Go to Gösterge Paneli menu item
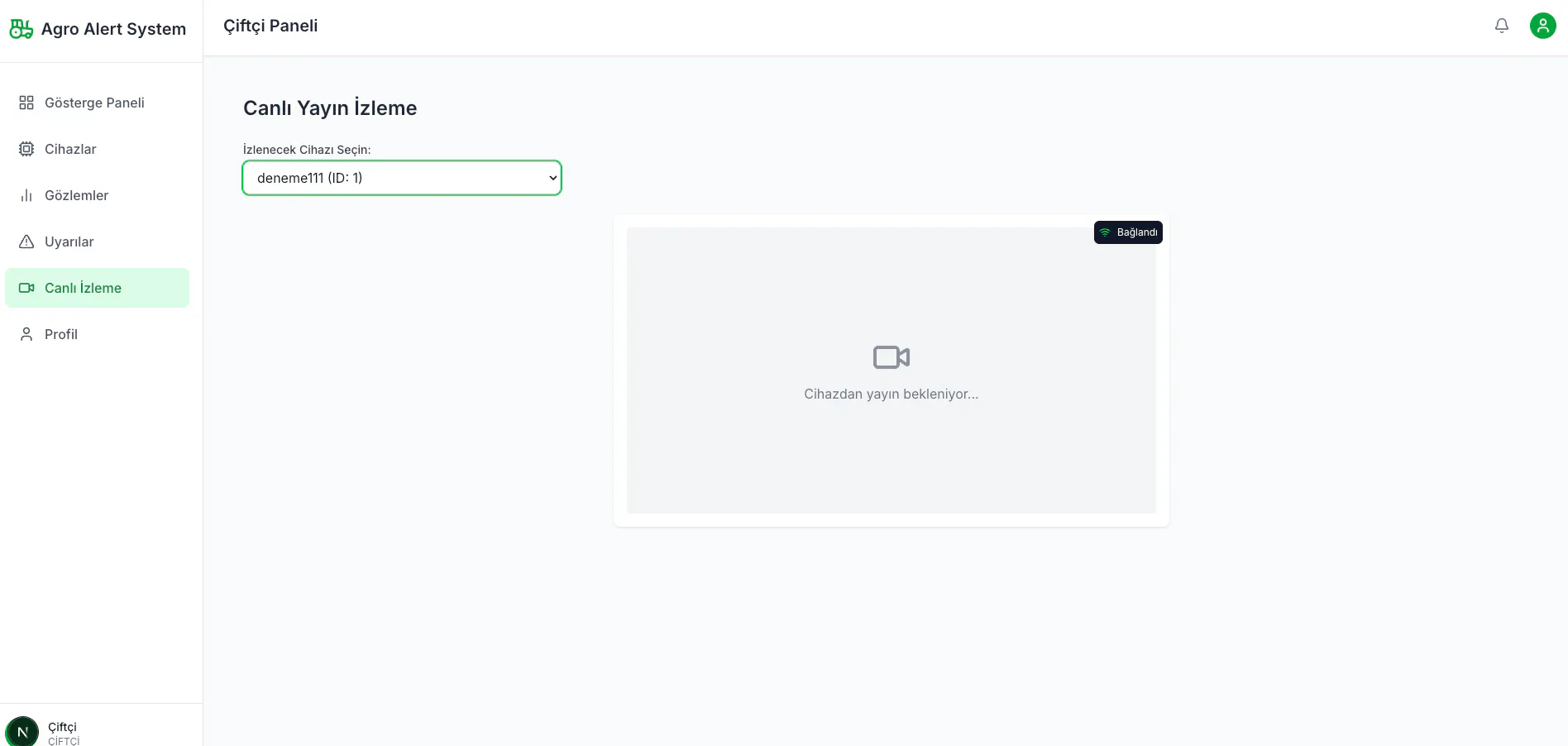The width and height of the screenshot is (1568, 746). [98, 103]
